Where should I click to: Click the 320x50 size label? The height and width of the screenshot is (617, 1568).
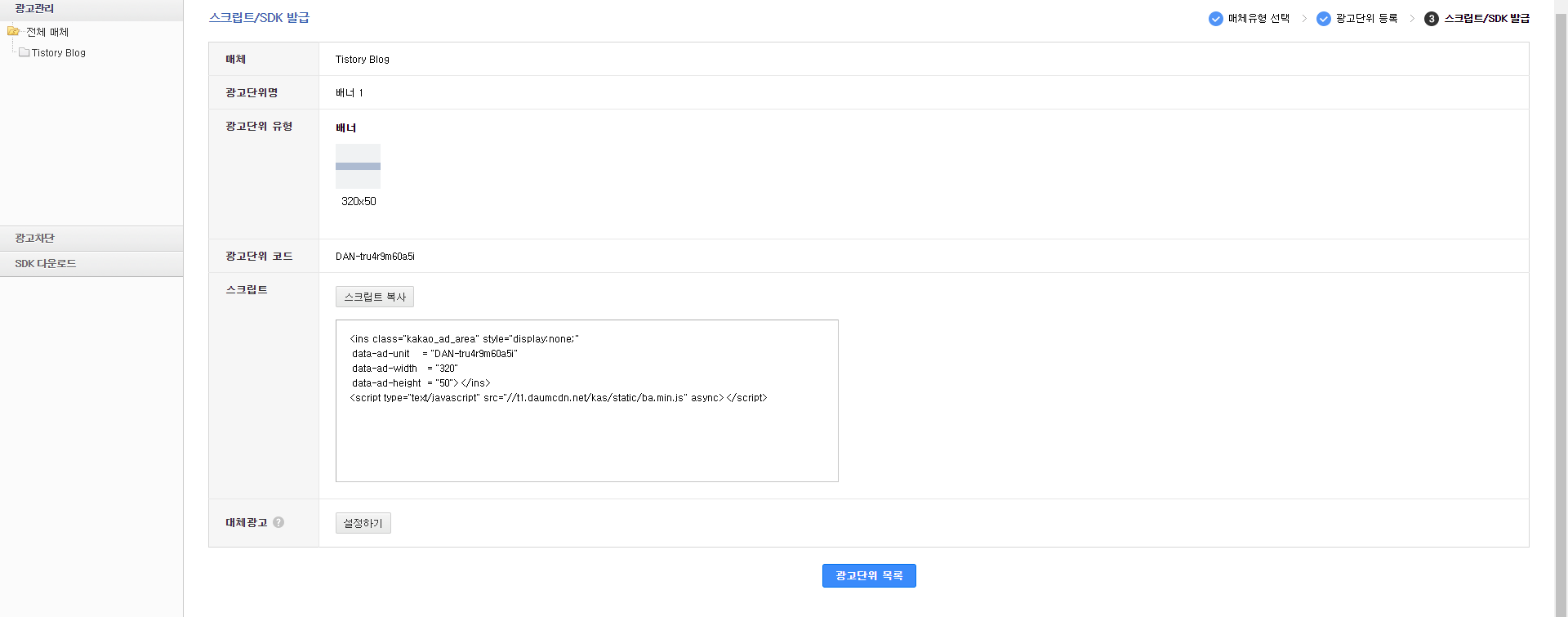359,201
